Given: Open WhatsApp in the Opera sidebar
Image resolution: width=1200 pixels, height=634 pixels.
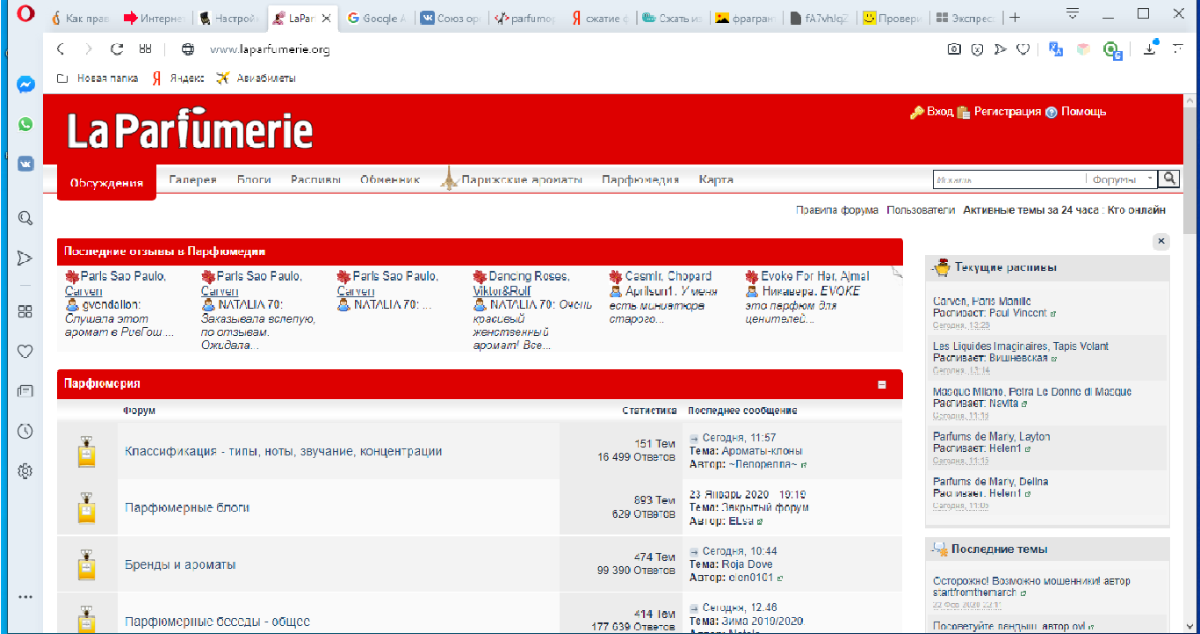Looking at the screenshot, I should coord(25,124).
